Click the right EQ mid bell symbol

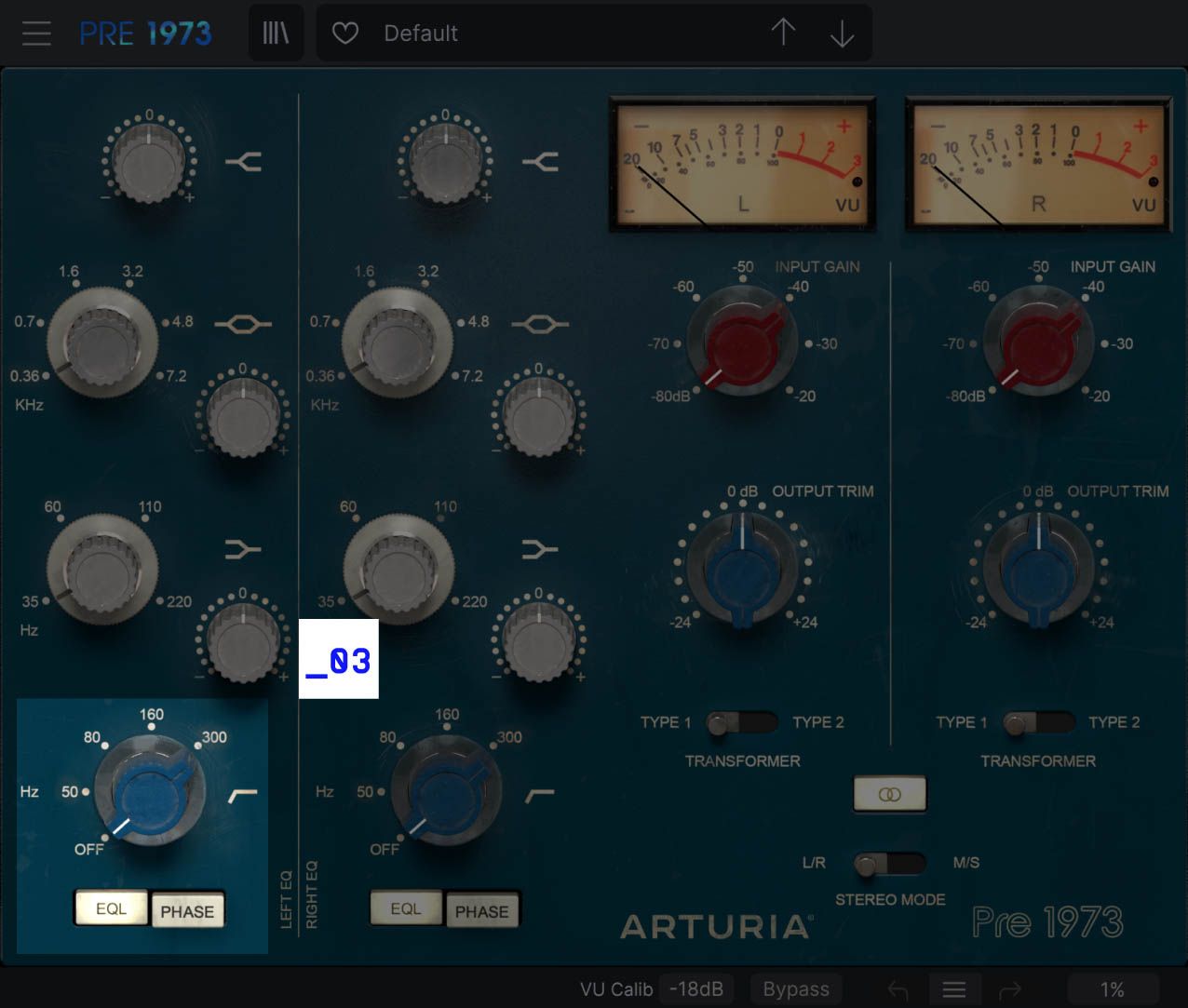tap(540, 324)
